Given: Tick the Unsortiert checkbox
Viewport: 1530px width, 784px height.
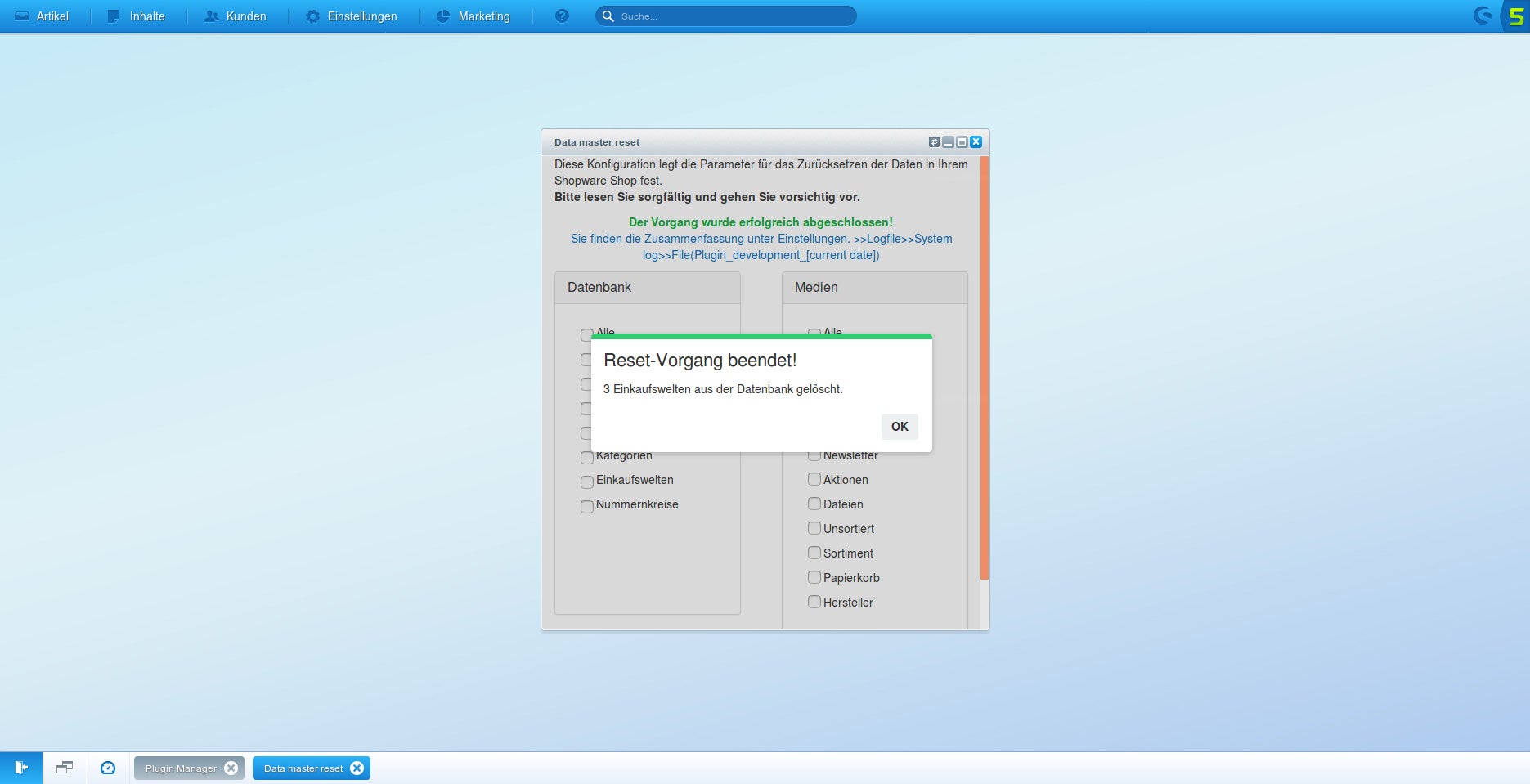Looking at the screenshot, I should tap(814, 528).
